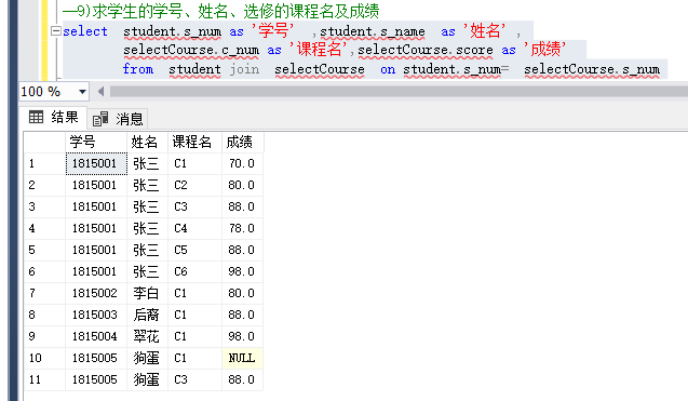Click course cell C6
Viewport: 688px width, 401px height.
click(x=195, y=272)
